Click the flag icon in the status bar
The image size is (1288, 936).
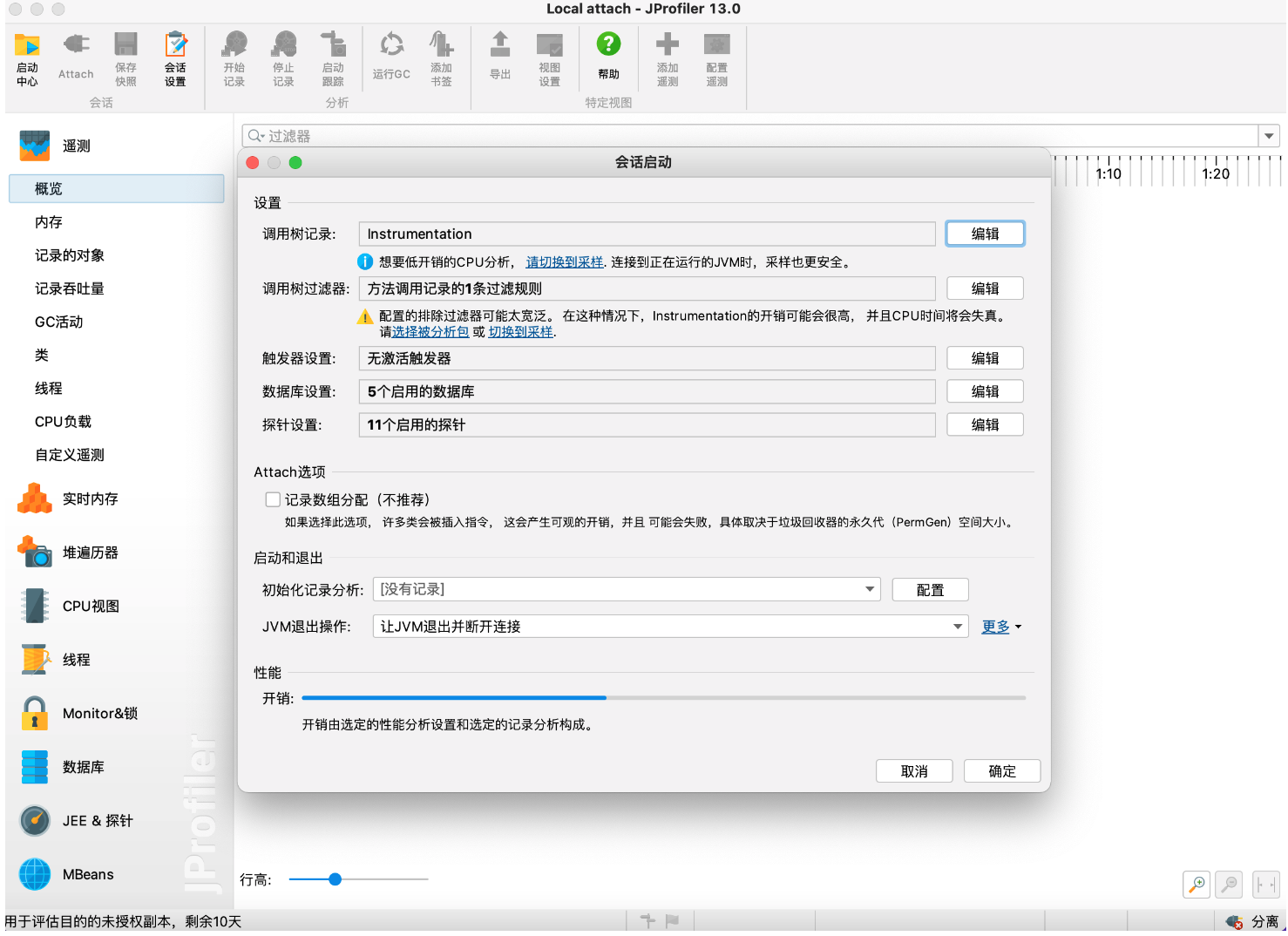point(672,920)
